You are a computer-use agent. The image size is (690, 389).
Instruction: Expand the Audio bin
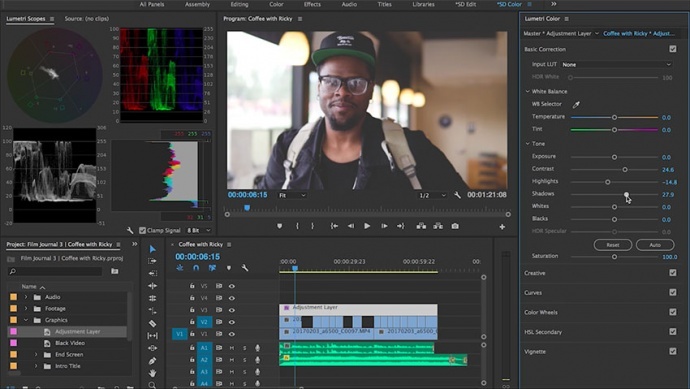tap(26, 297)
